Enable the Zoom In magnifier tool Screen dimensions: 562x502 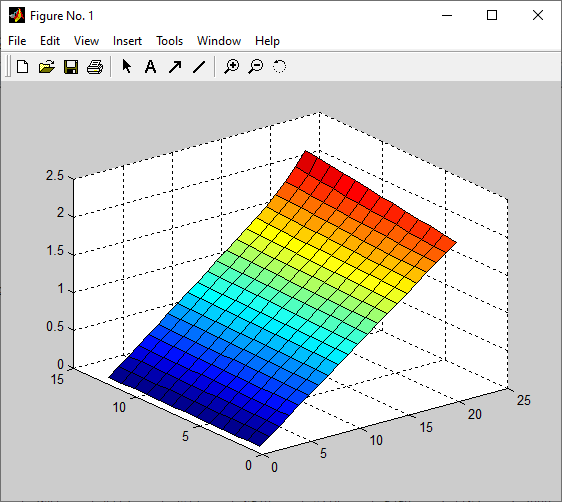click(x=232, y=67)
